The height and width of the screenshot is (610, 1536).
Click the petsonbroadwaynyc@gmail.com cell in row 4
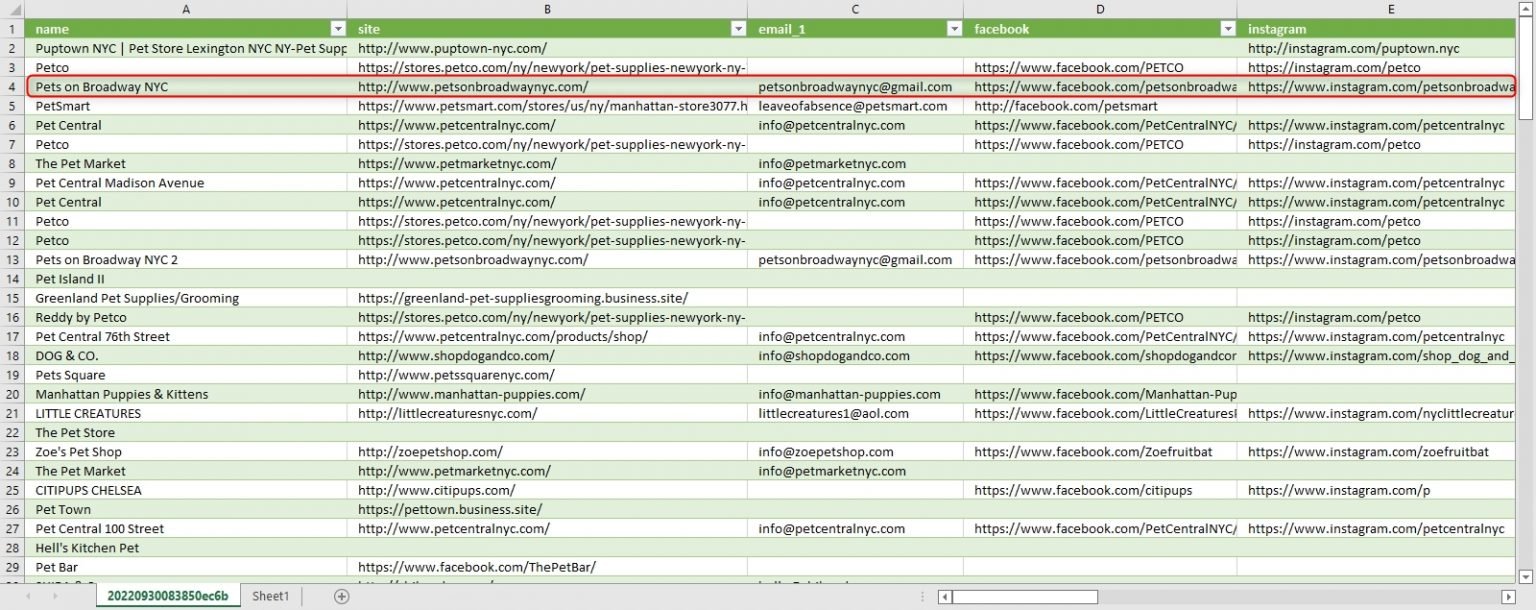click(x=856, y=87)
